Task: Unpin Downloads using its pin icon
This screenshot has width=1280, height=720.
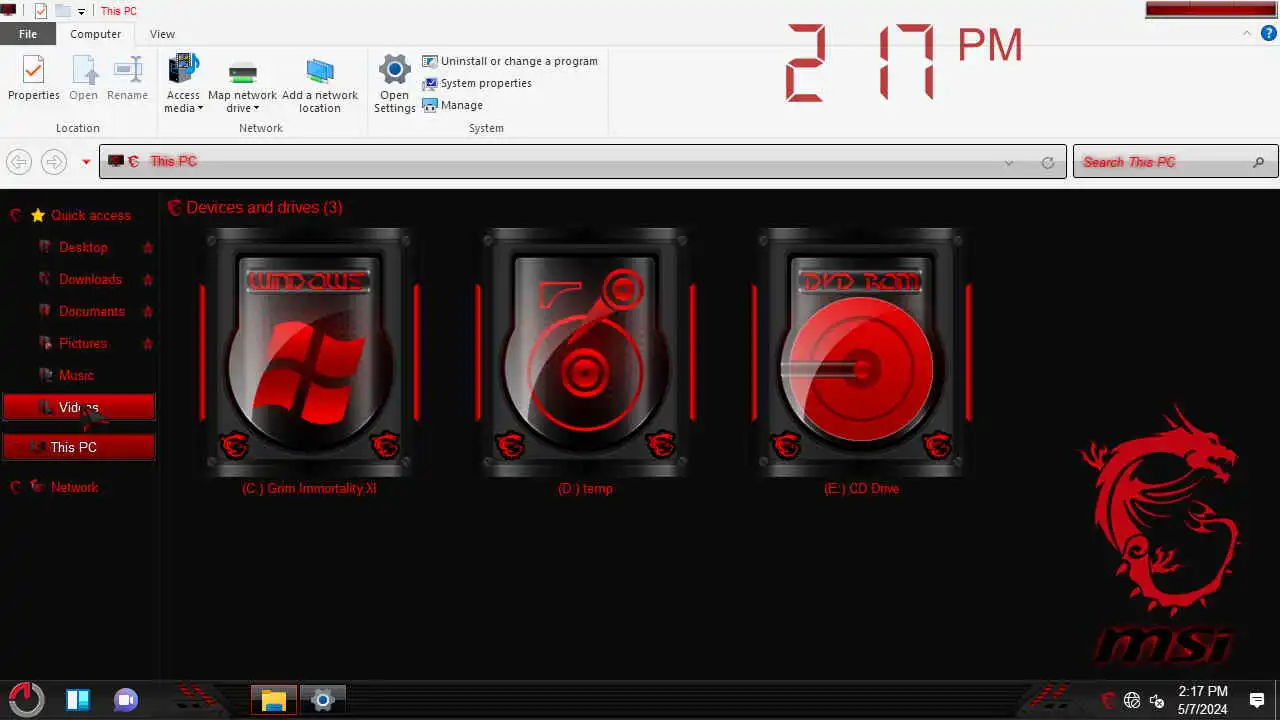Action: coord(148,279)
